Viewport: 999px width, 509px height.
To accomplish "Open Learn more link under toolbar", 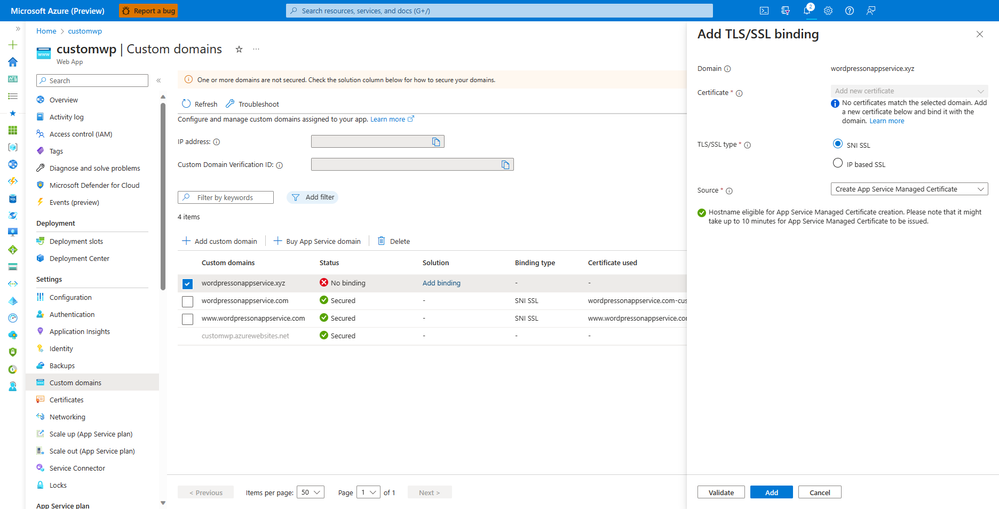I will point(392,119).
